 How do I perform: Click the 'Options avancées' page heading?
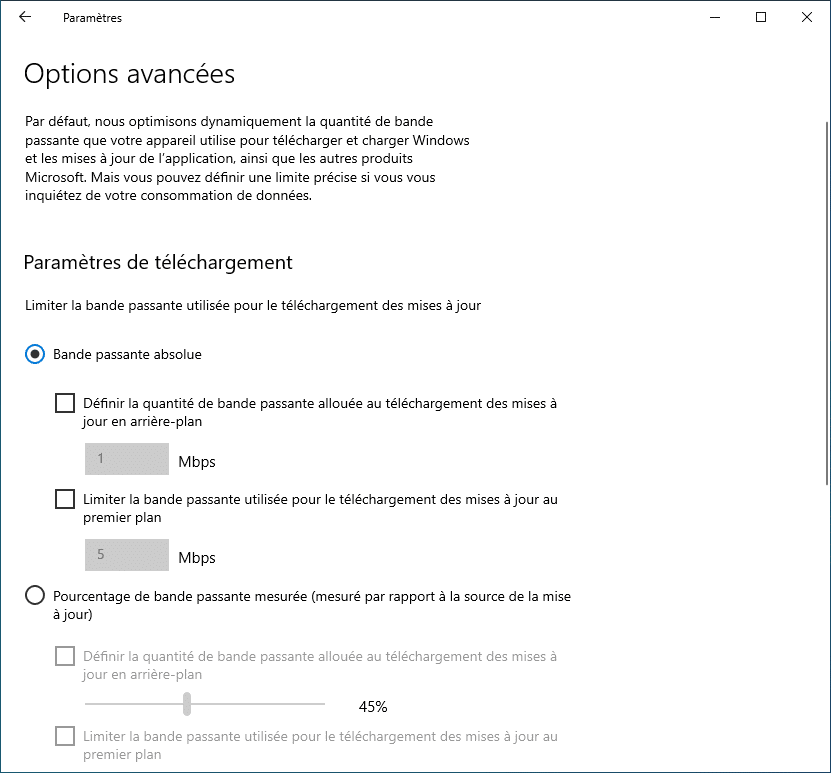(129, 74)
